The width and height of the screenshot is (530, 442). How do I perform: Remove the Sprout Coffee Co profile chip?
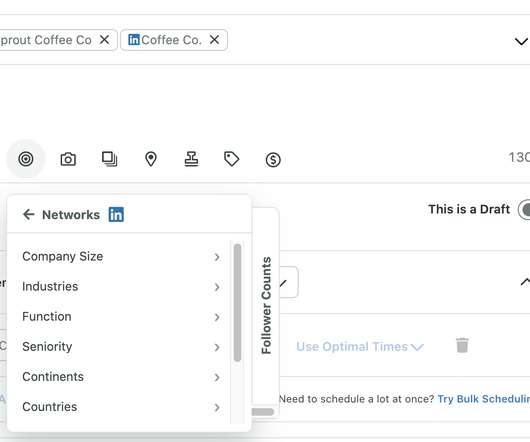(x=104, y=40)
